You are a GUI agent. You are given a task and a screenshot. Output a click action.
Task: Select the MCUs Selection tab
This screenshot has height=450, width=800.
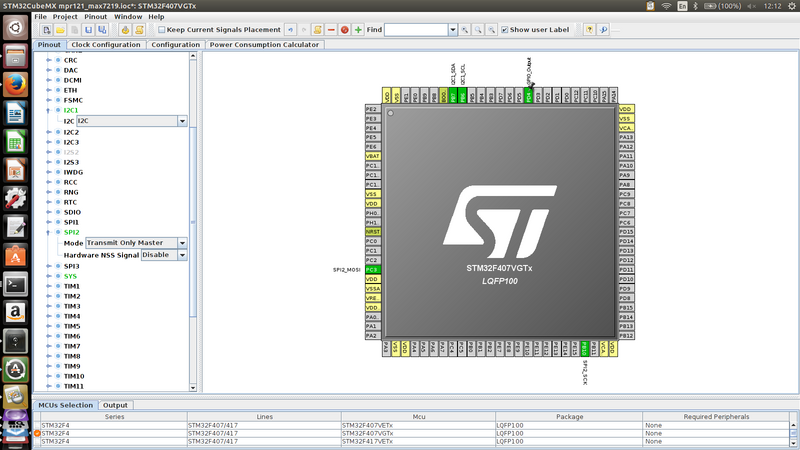pos(66,405)
